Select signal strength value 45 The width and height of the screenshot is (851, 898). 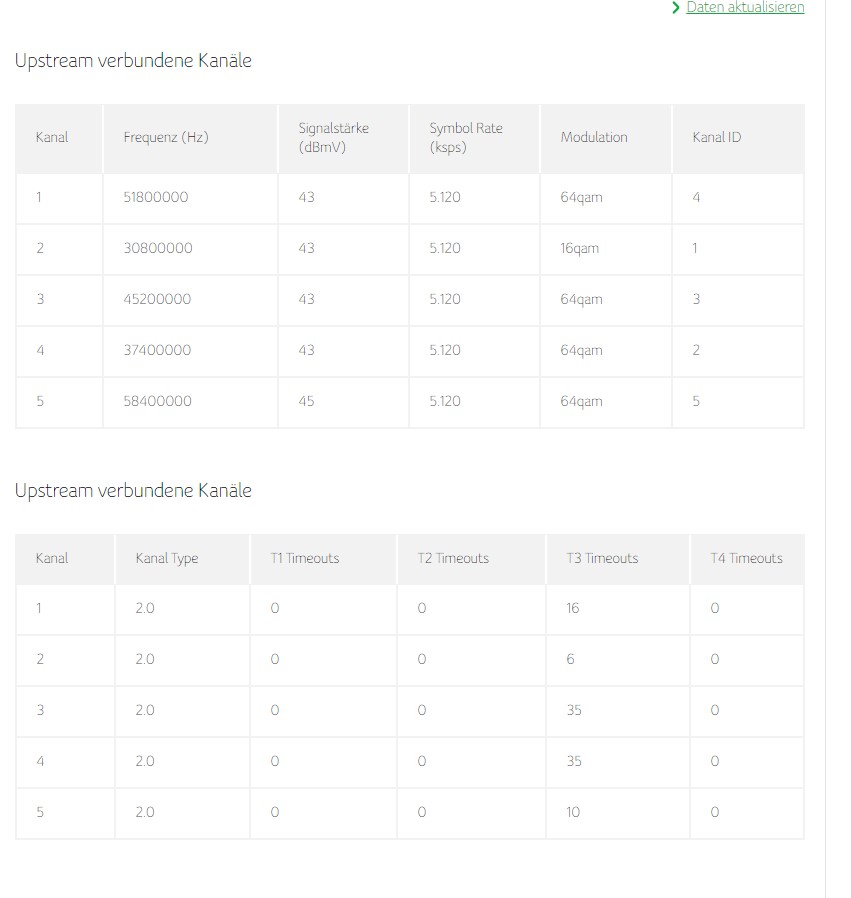(306, 401)
